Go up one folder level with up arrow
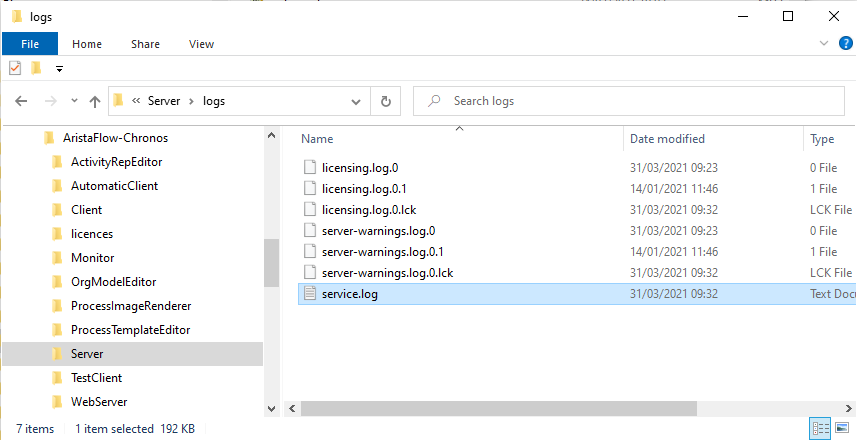Screen dimensions: 857x440 [x=95, y=101]
